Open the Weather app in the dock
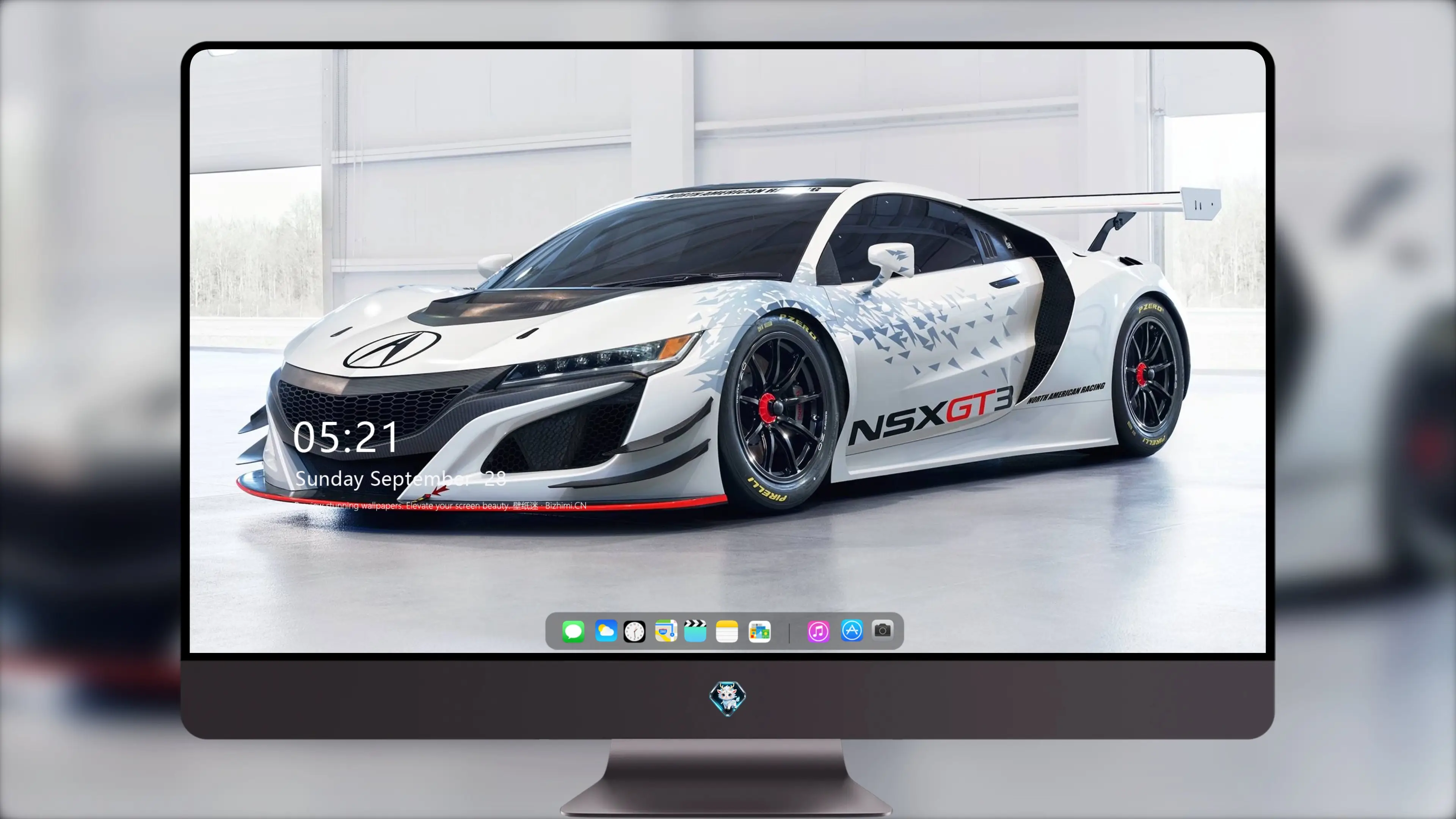Image resolution: width=1456 pixels, height=819 pixels. 606,631
